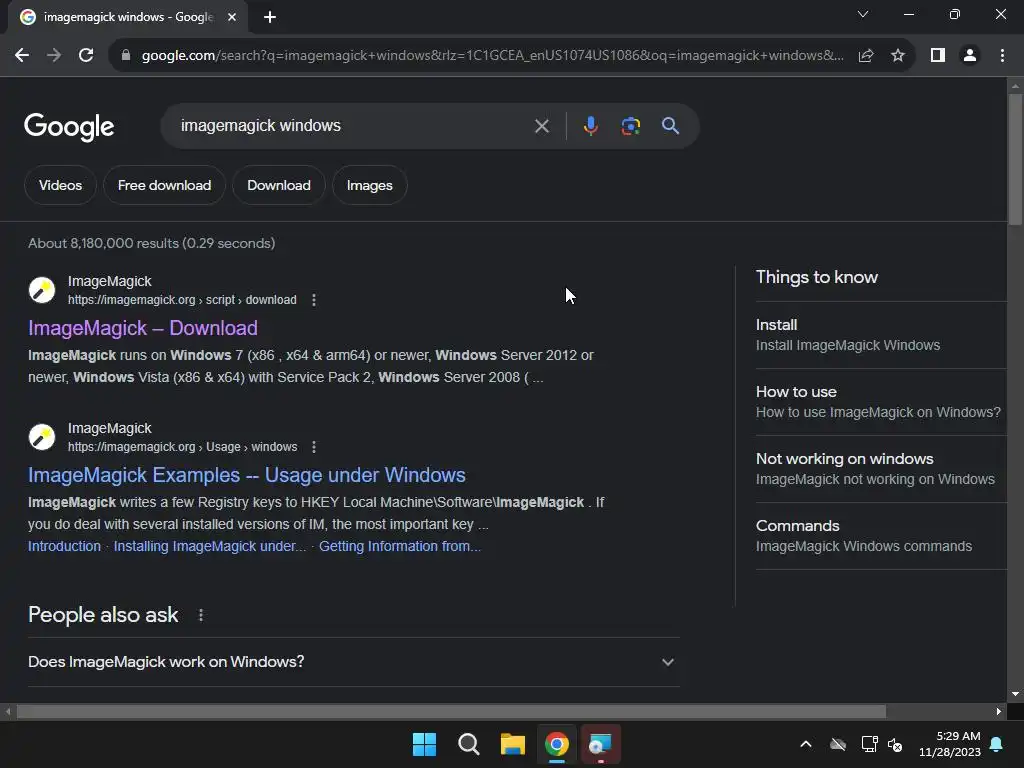Open Not working on windows topic
1024x768 pixels.
click(x=881, y=469)
